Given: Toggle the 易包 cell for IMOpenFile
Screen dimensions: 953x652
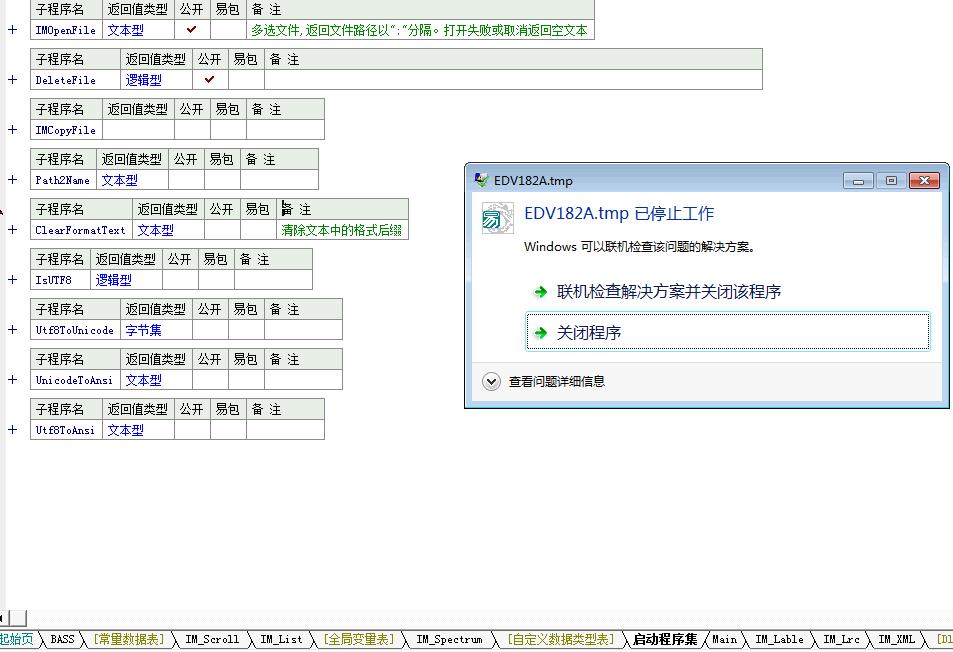Looking at the screenshot, I should click(x=228, y=30).
